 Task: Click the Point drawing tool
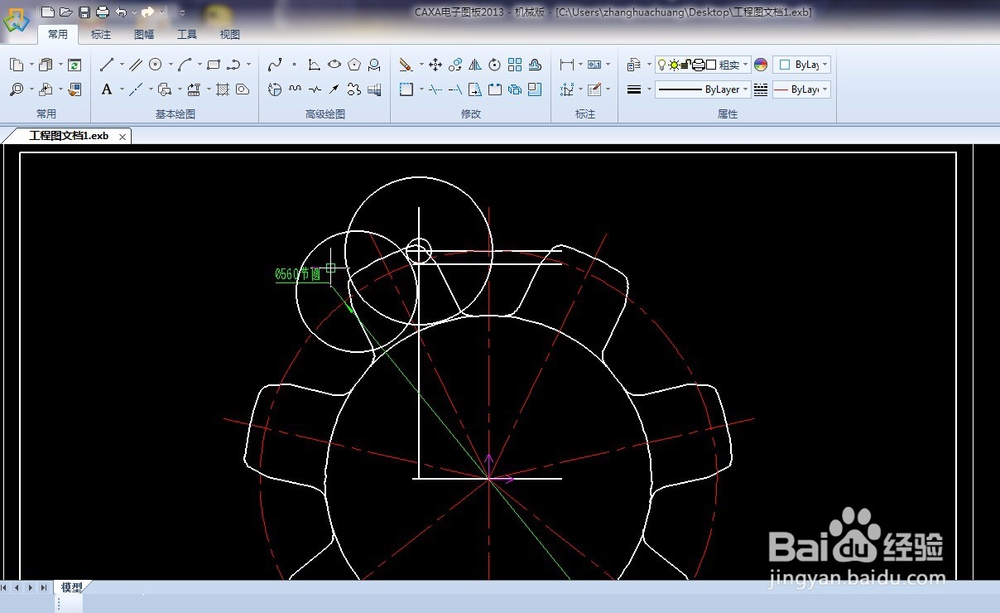click(294, 64)
